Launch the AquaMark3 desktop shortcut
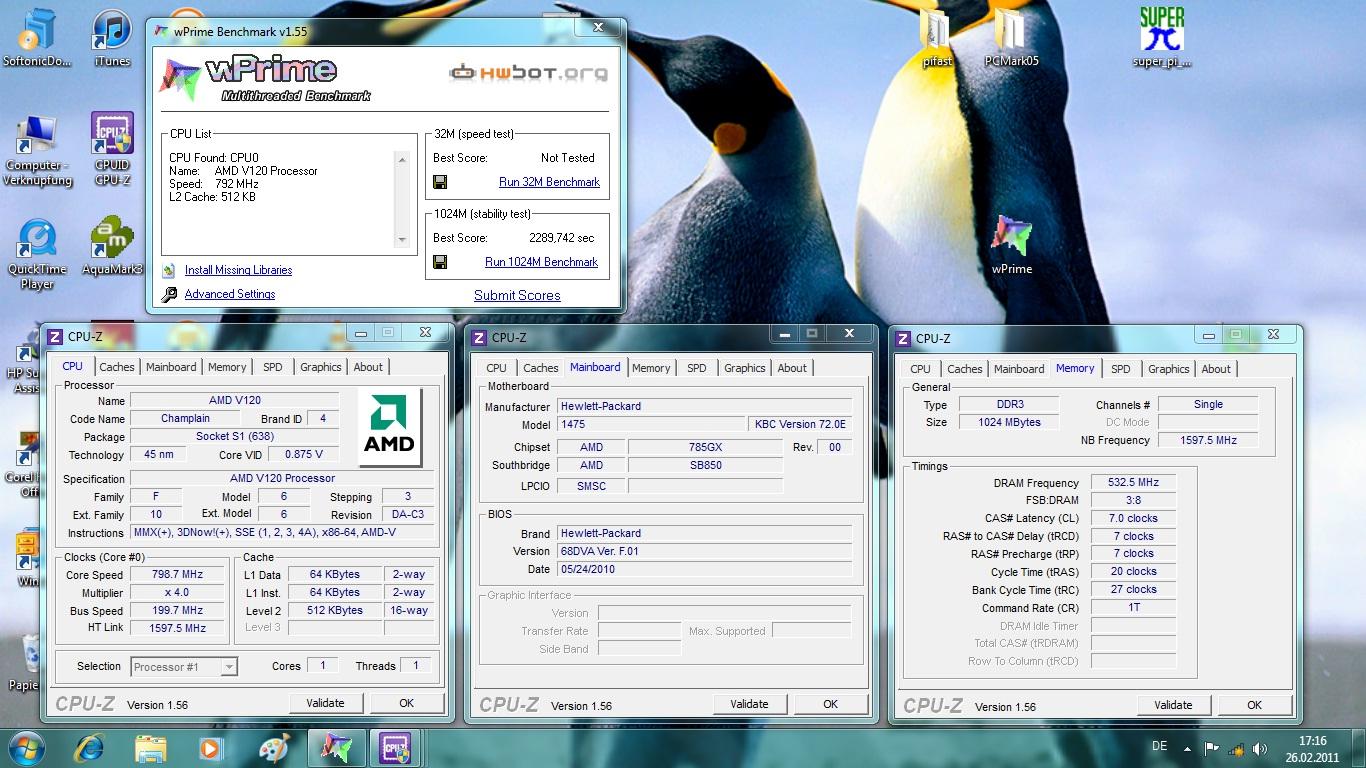 (x=112, y=247)
